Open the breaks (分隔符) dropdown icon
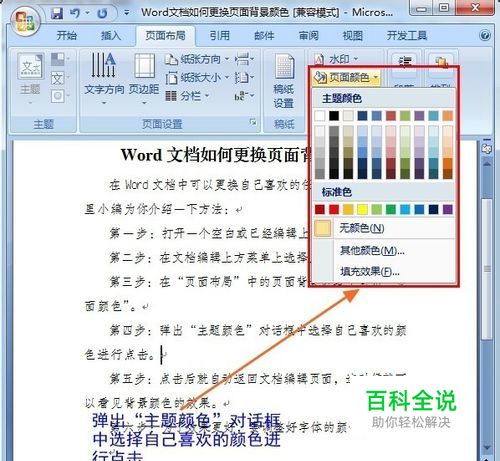The image size is (500, 461). pos(244,60)
